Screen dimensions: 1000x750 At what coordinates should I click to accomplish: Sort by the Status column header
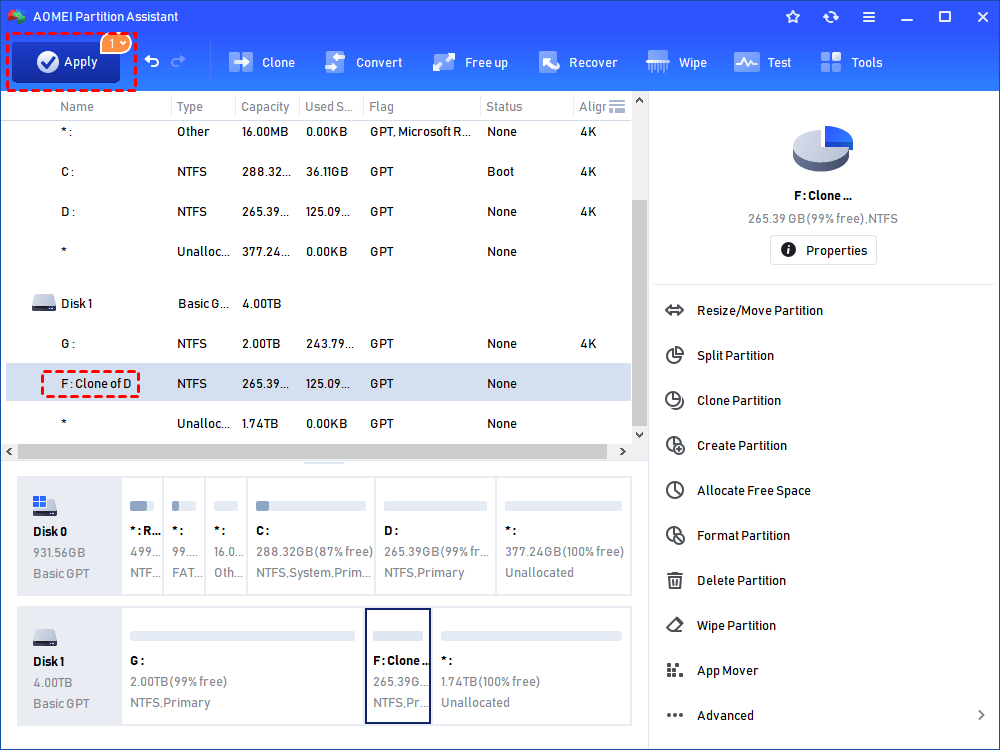click(504, 107)
